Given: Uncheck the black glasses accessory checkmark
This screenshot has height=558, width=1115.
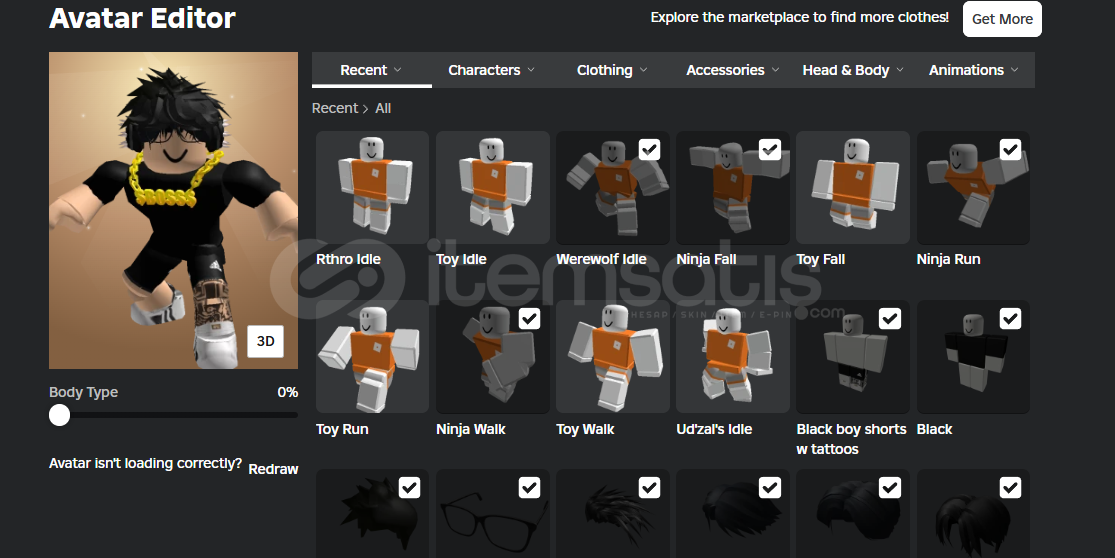Looking at the screenshot, I should pyautogui.click(x=529, y=488).
